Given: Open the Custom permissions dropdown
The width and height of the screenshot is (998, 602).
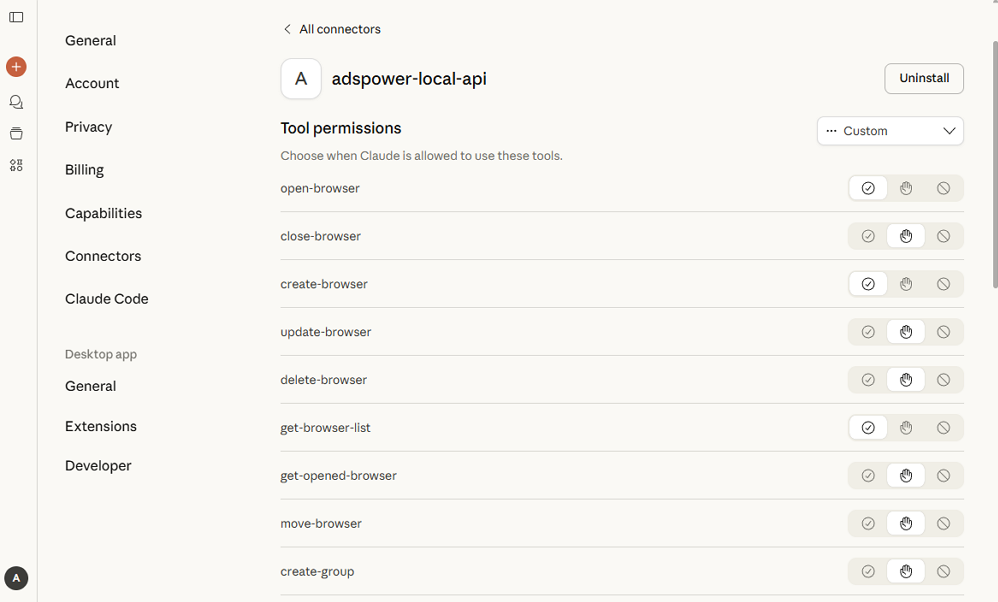Looking at the screenshot, I should 889,130.
